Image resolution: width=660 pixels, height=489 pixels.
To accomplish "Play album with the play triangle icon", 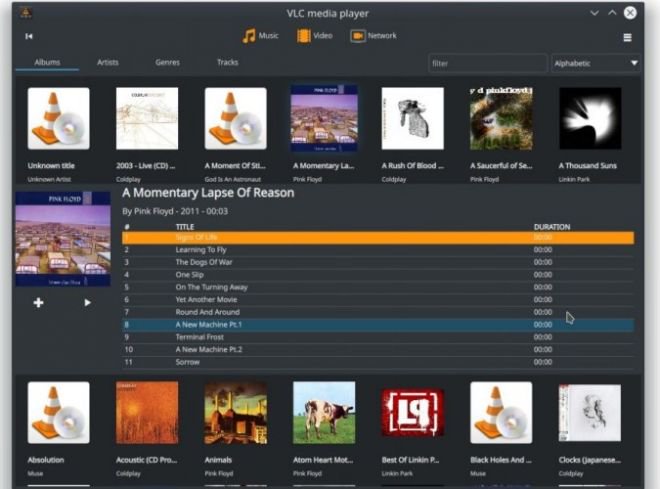I will click(87, 303).
